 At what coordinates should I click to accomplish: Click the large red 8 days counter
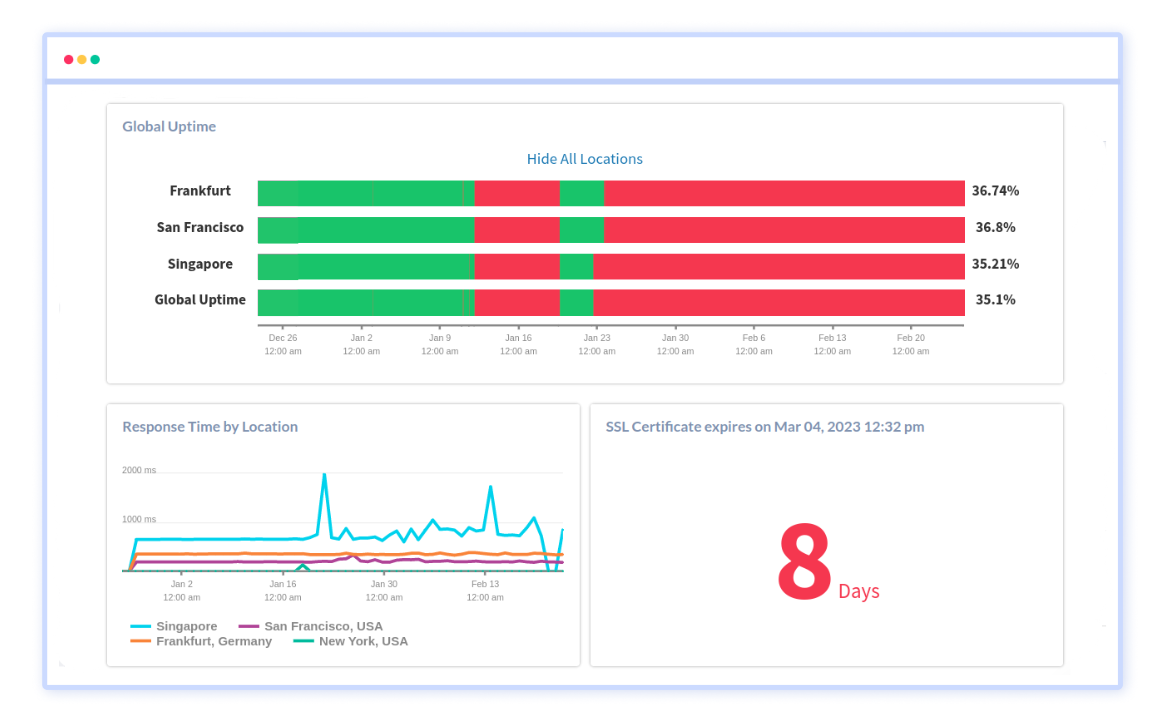(x=828, y=563)
